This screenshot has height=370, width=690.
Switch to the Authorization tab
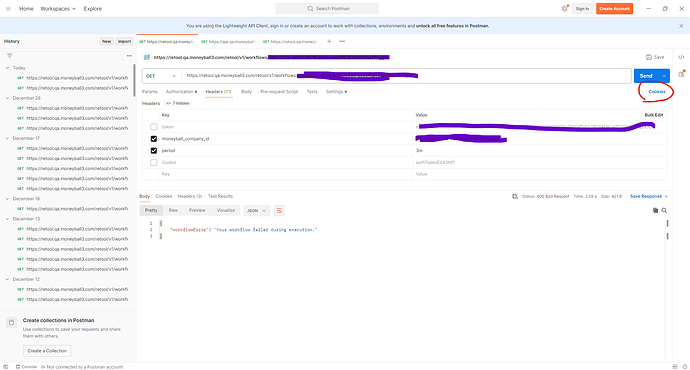click(x=181, y=92)
